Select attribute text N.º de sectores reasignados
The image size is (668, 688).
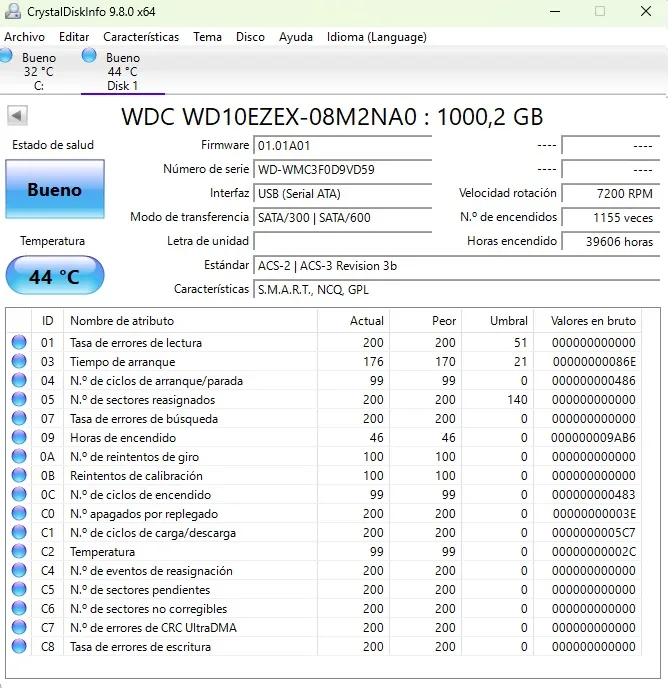click(x=143, y=400)
